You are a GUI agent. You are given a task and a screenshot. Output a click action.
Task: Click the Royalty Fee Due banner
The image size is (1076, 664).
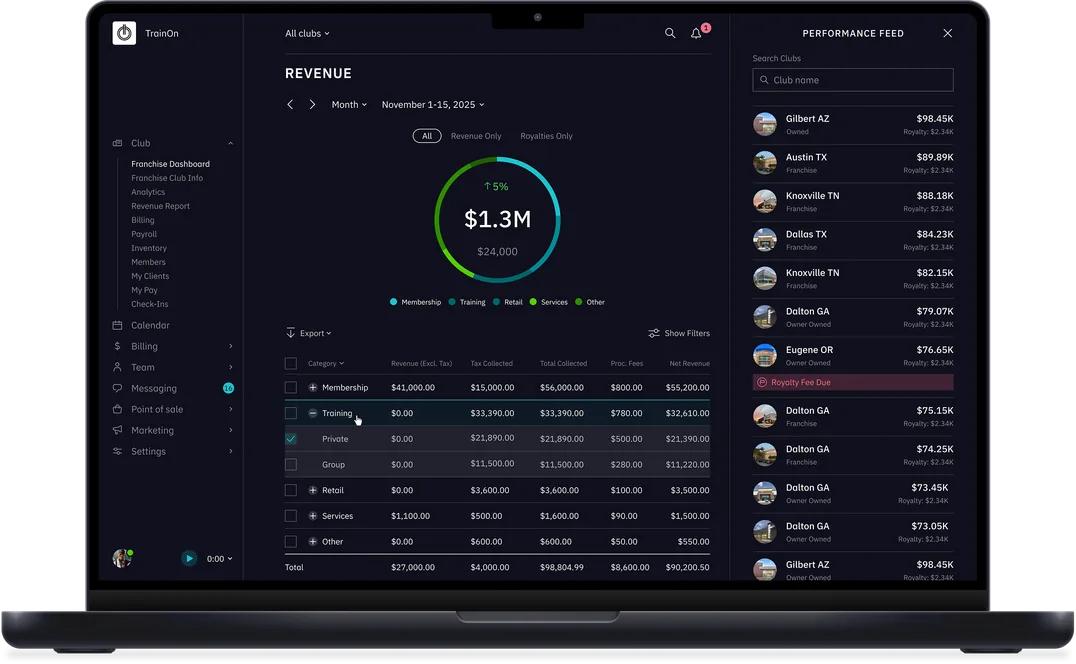(x=853, y=382)
